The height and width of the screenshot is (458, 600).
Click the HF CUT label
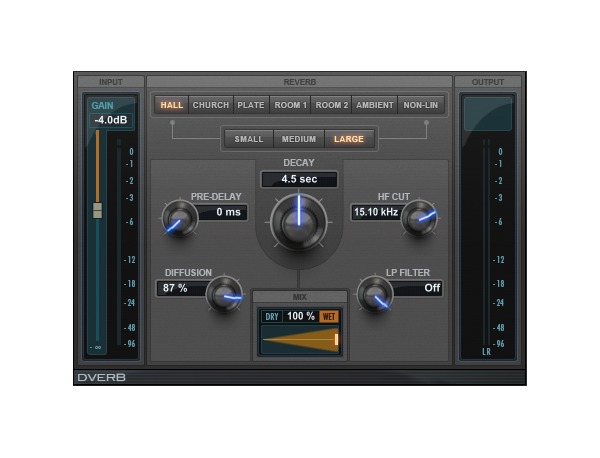click(x=394, y=197)
